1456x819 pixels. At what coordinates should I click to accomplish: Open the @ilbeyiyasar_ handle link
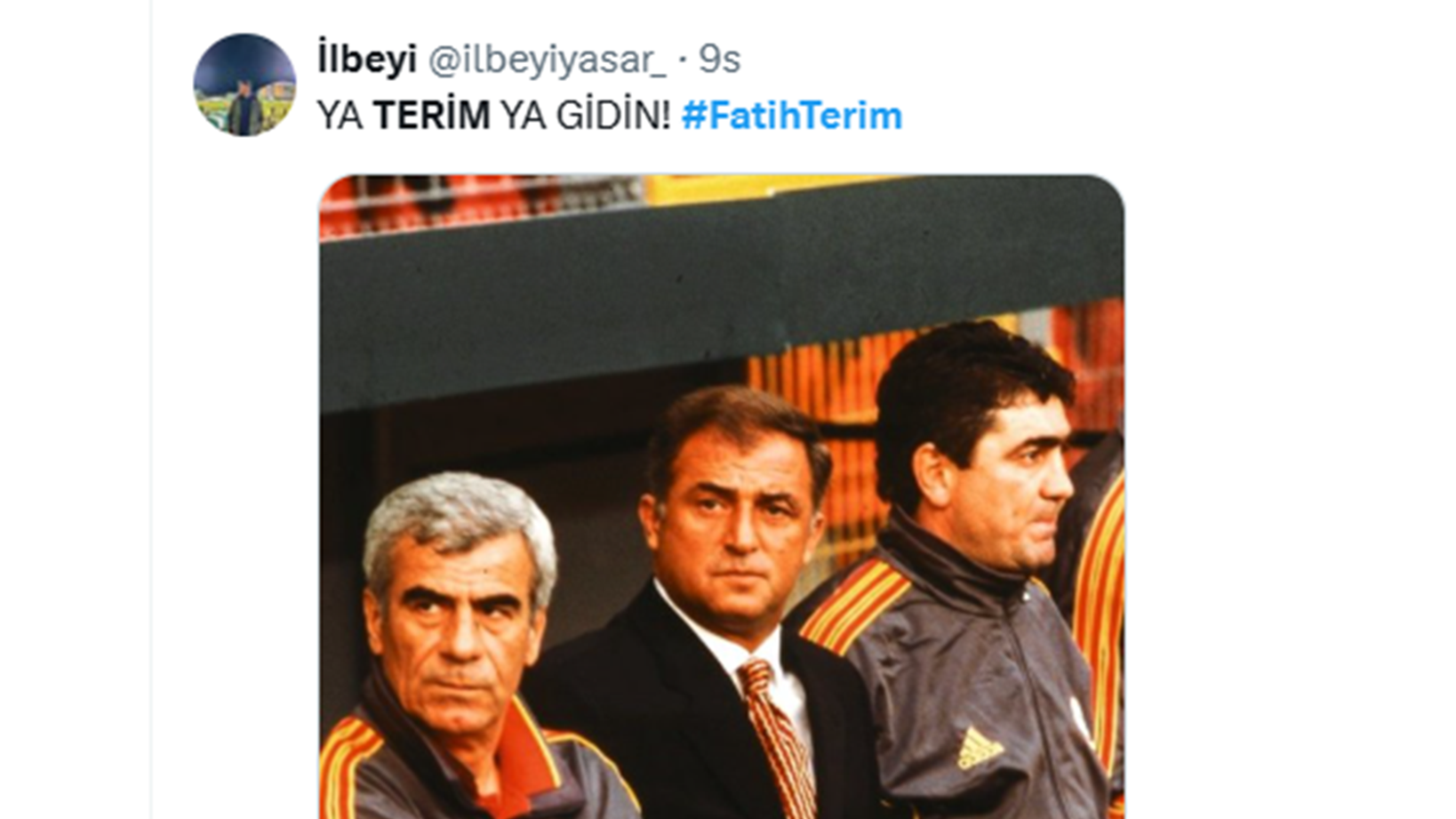tap(547, 60)
